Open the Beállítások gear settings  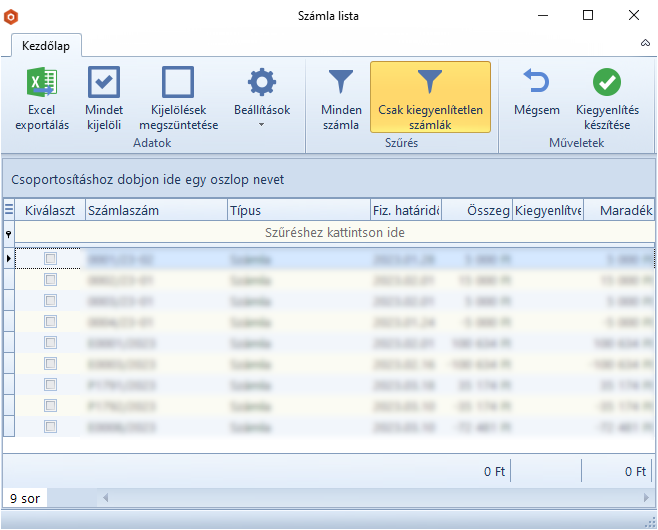(x=261, y=83)
